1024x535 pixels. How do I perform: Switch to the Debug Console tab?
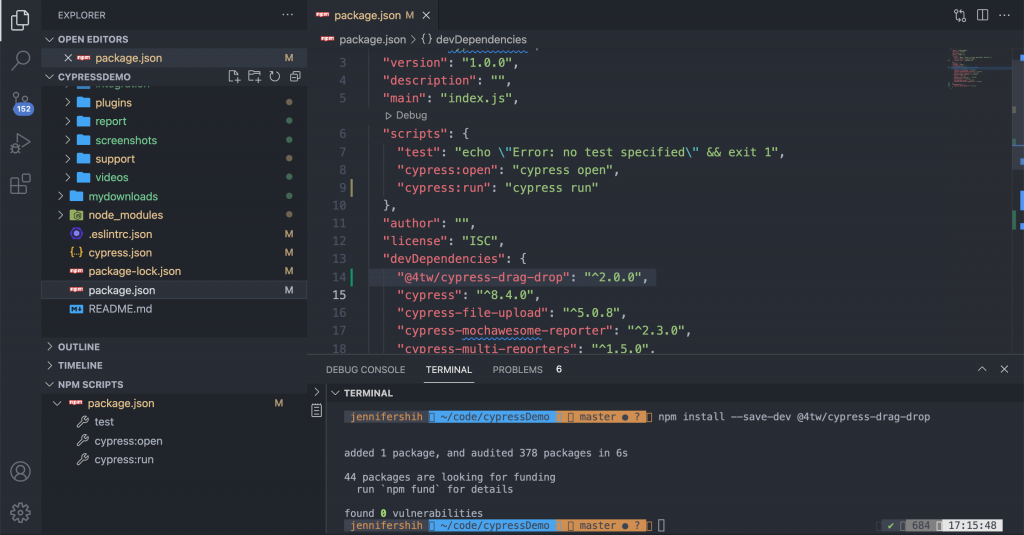tap(366, 370)
